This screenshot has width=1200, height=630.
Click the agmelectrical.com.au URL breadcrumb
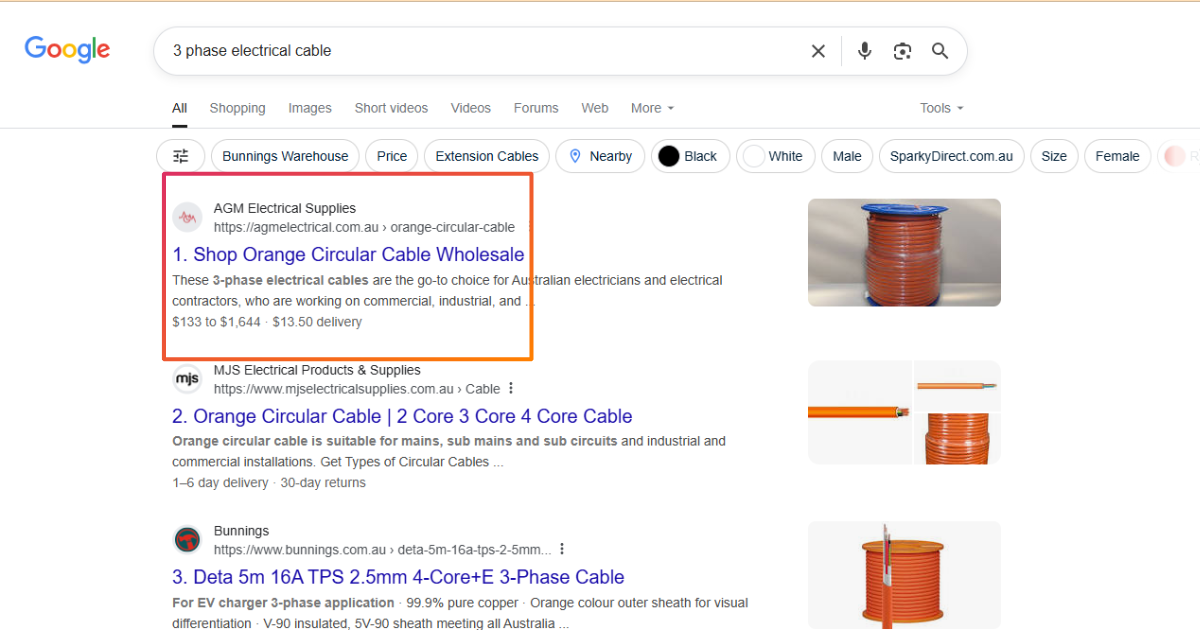[x=364, y=227]
